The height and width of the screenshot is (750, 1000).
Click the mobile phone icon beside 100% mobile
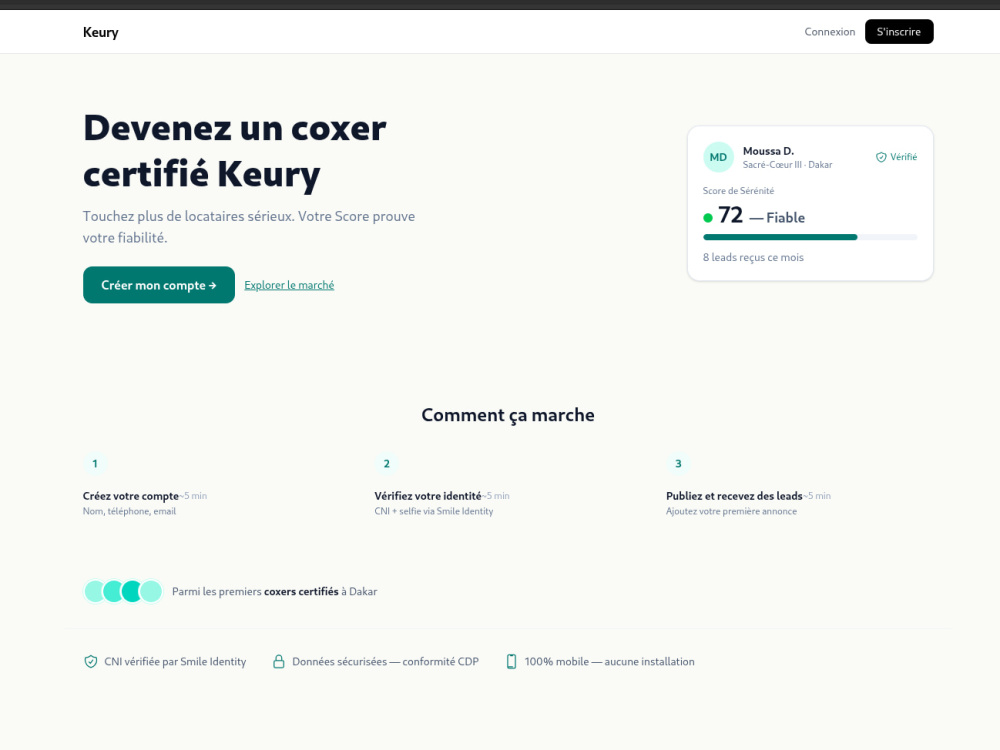coord(511,661)
